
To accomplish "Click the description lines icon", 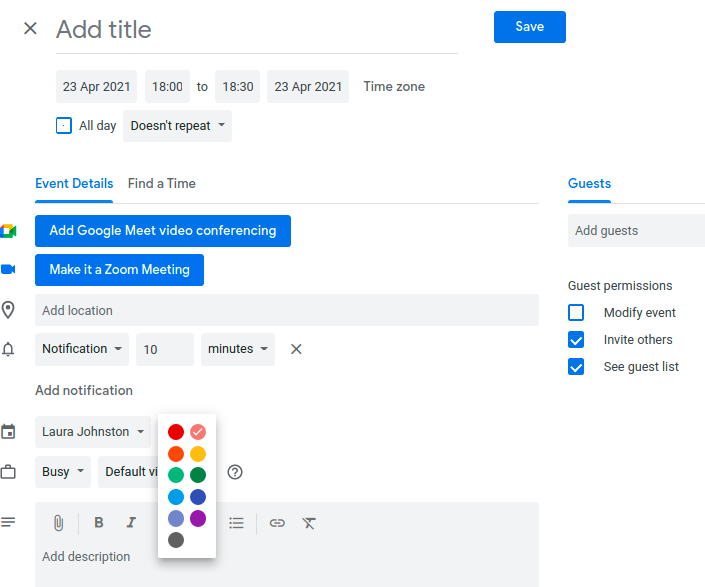I will point(8,522).
